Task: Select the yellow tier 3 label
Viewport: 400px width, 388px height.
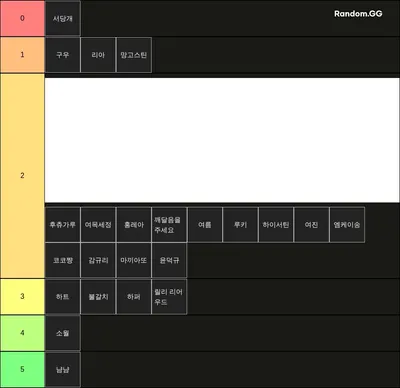Action: [22, 296]
